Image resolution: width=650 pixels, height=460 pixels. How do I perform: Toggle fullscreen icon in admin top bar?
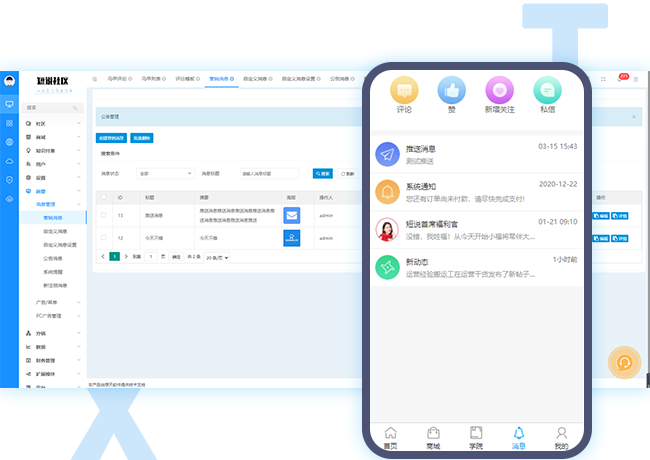coord(603,79)
